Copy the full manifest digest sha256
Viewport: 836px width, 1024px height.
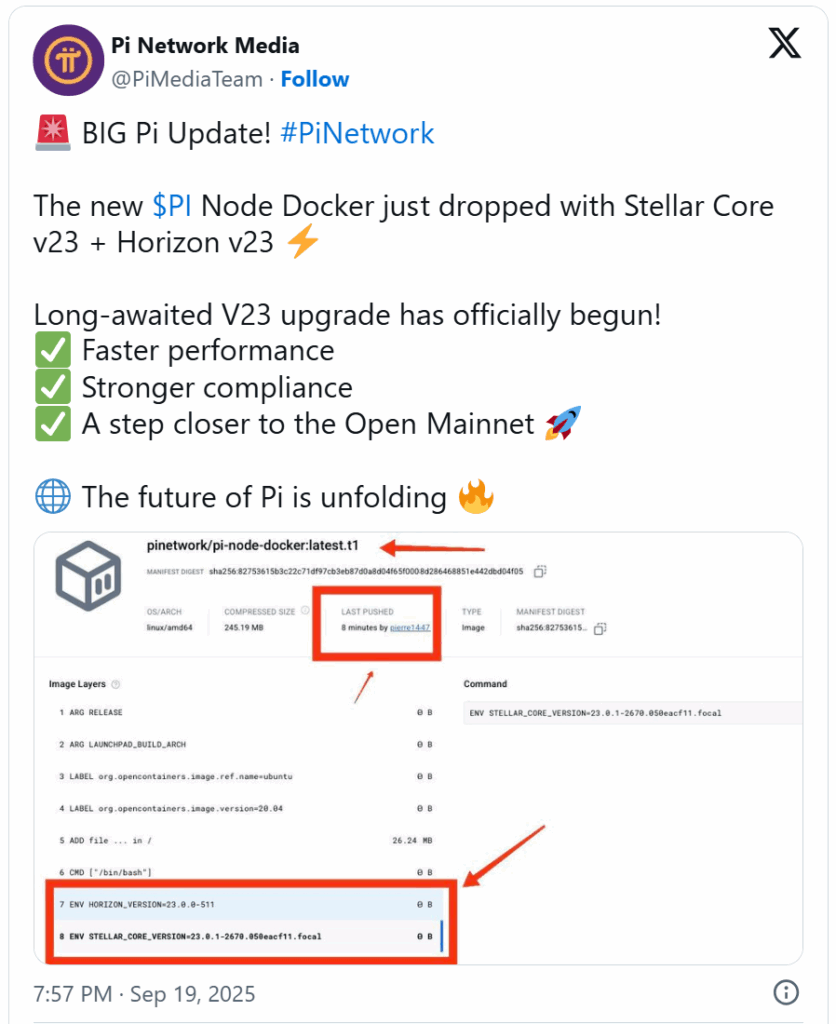tap(539, 571)
